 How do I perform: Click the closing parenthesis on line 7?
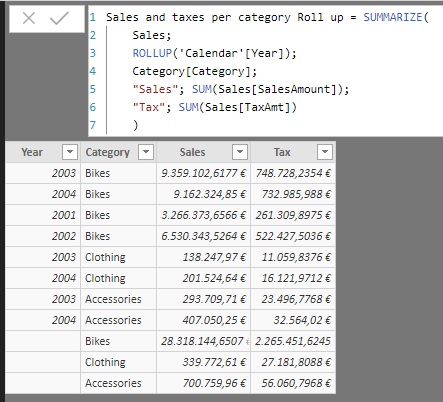point(135,125)
